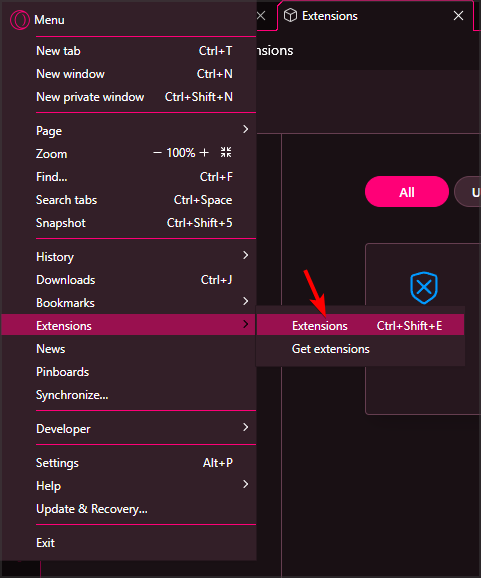Select Search tabs menu item
This screenshot has height=578, width=481.
coord(129,200)
